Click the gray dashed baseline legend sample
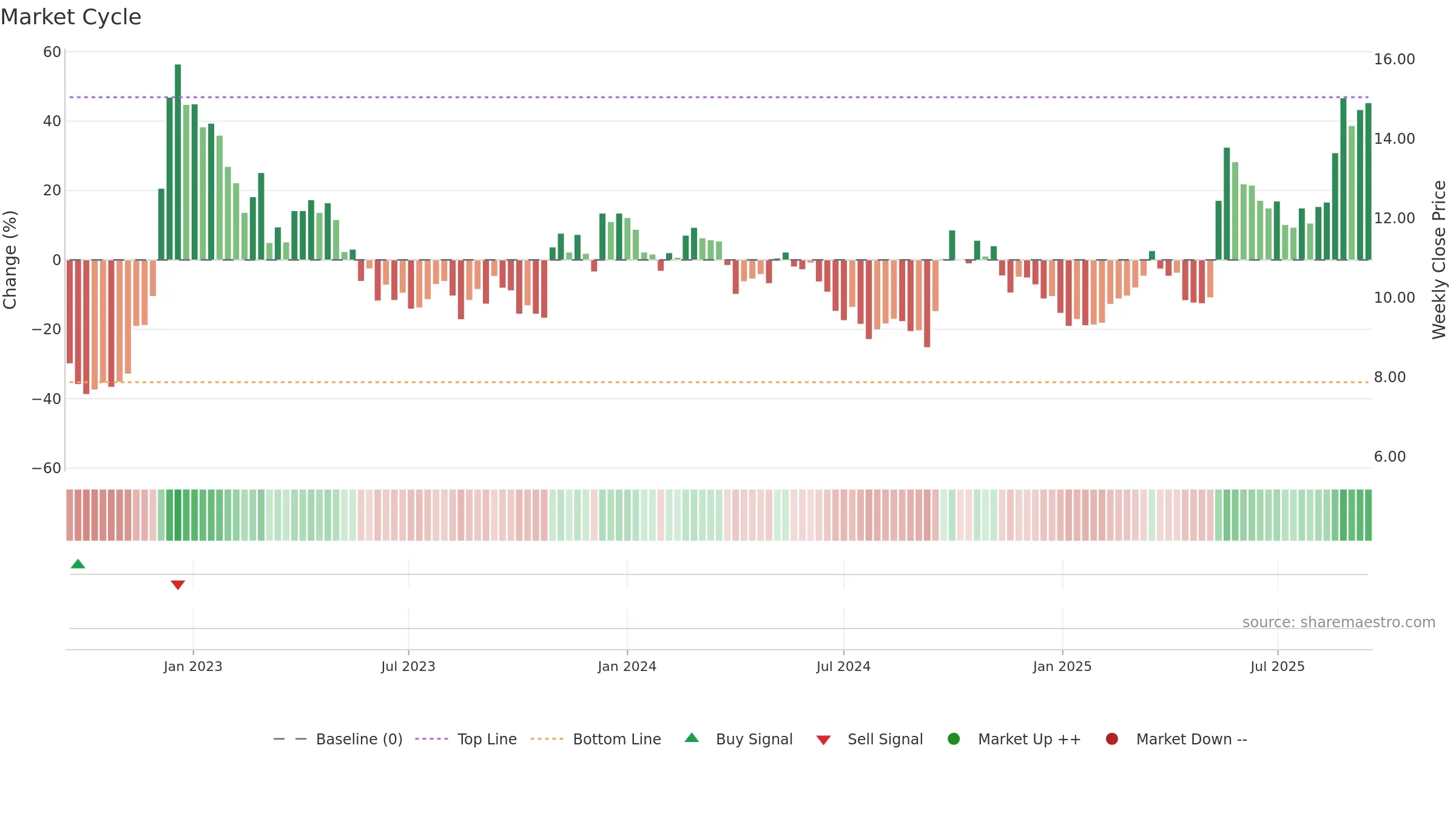 pos(290,739)
